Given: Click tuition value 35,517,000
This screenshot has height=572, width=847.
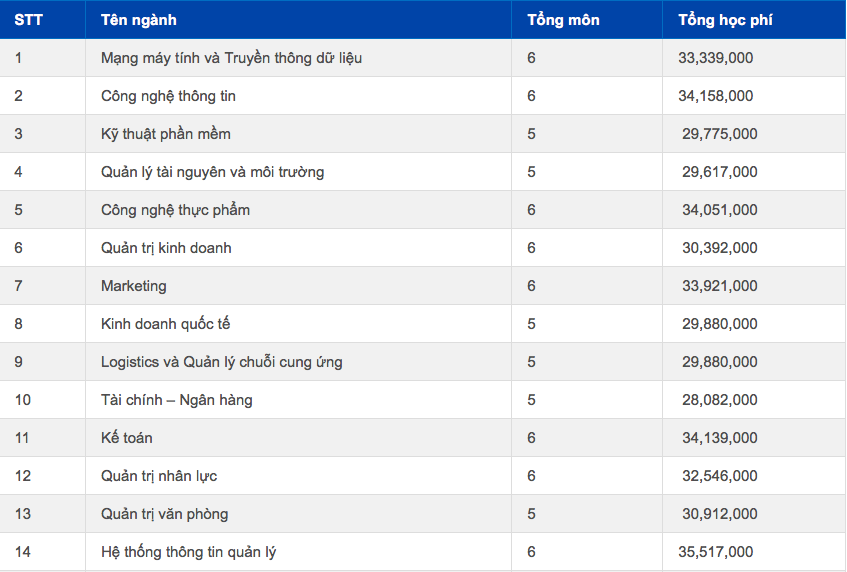Looking at the screenshot, I should click(715, 552).
